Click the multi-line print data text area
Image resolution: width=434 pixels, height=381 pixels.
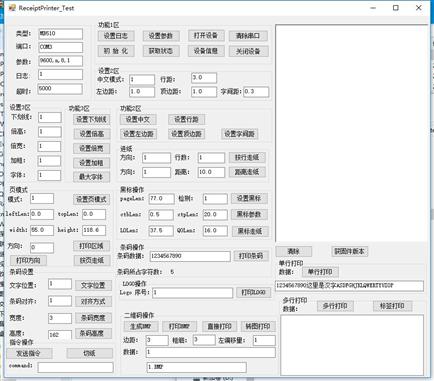[352, 345]
